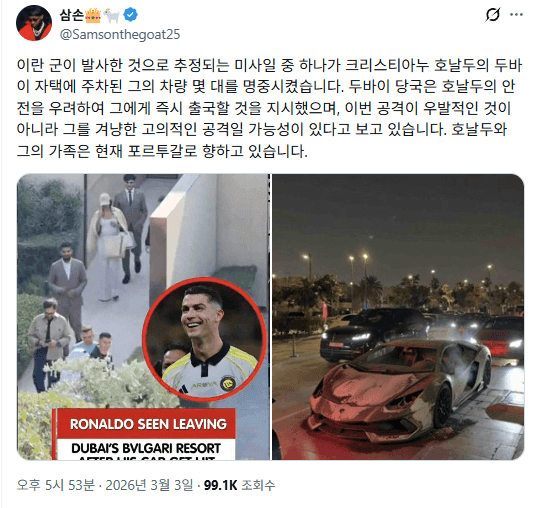Click the circular Ronaldo portrait inset
Viewport: 539px width, 508px height.
click(x=205, y=340)
